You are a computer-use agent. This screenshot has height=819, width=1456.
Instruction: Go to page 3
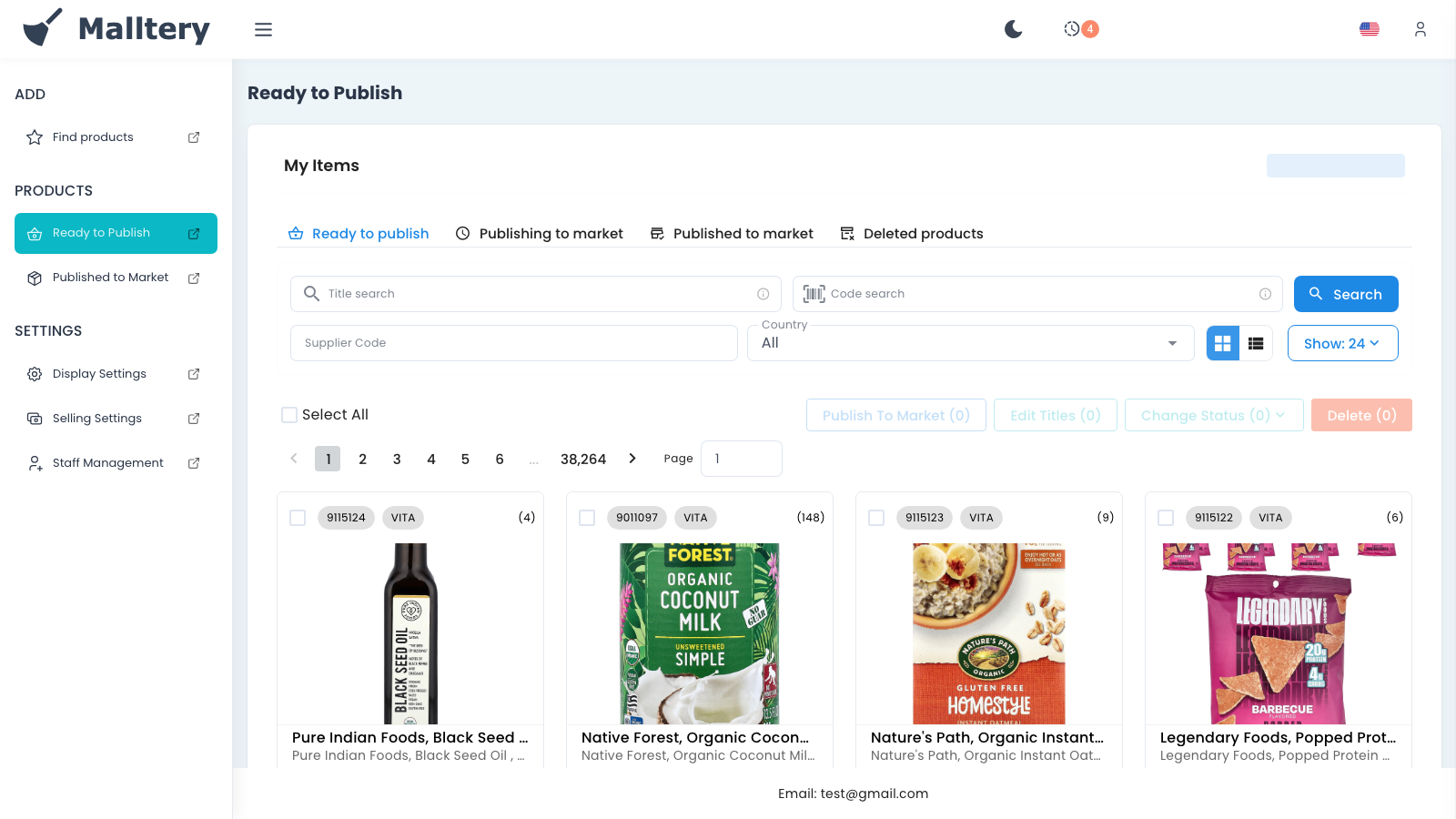(x=397, y=459)
